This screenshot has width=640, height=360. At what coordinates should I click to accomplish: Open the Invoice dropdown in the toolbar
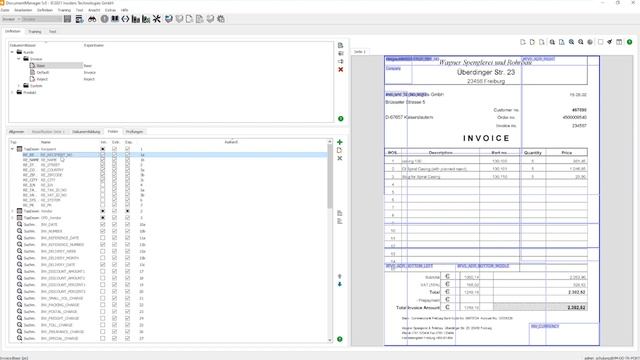click(x=11, y=19)
